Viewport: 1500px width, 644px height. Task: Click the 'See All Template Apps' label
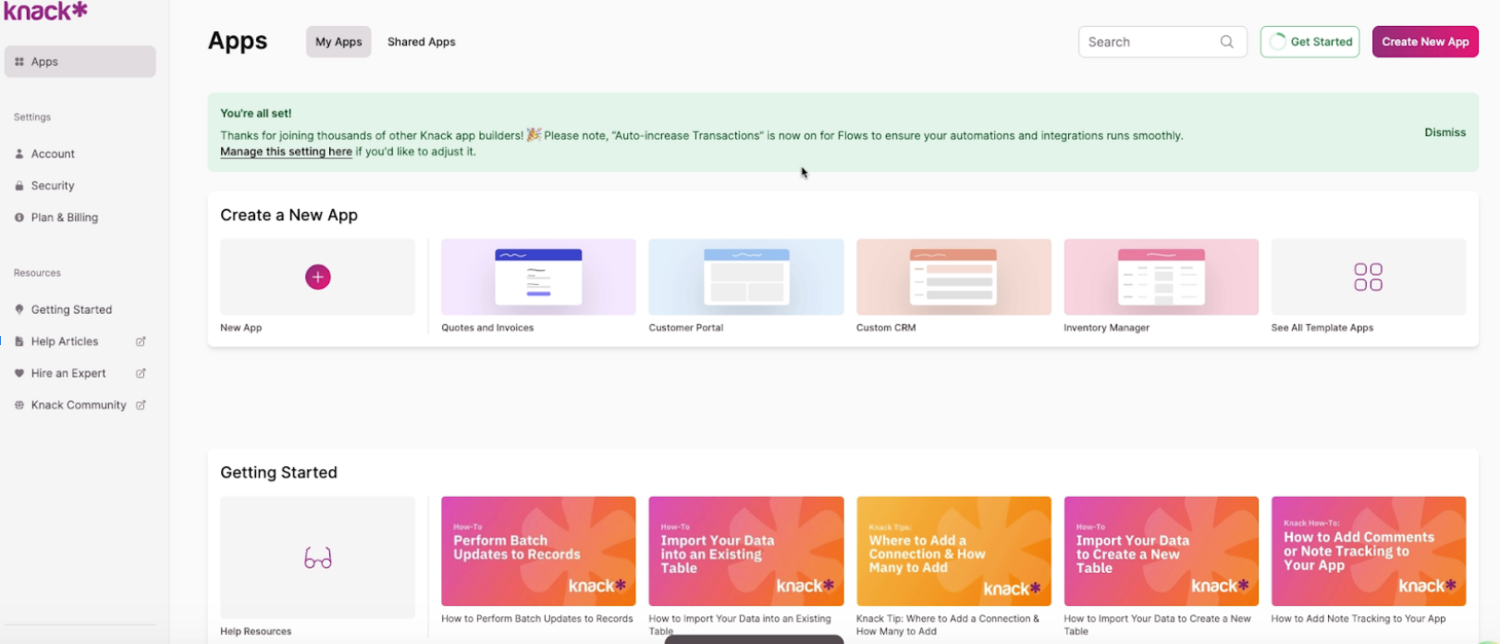pyautogui.click(x=1322, y=328)
